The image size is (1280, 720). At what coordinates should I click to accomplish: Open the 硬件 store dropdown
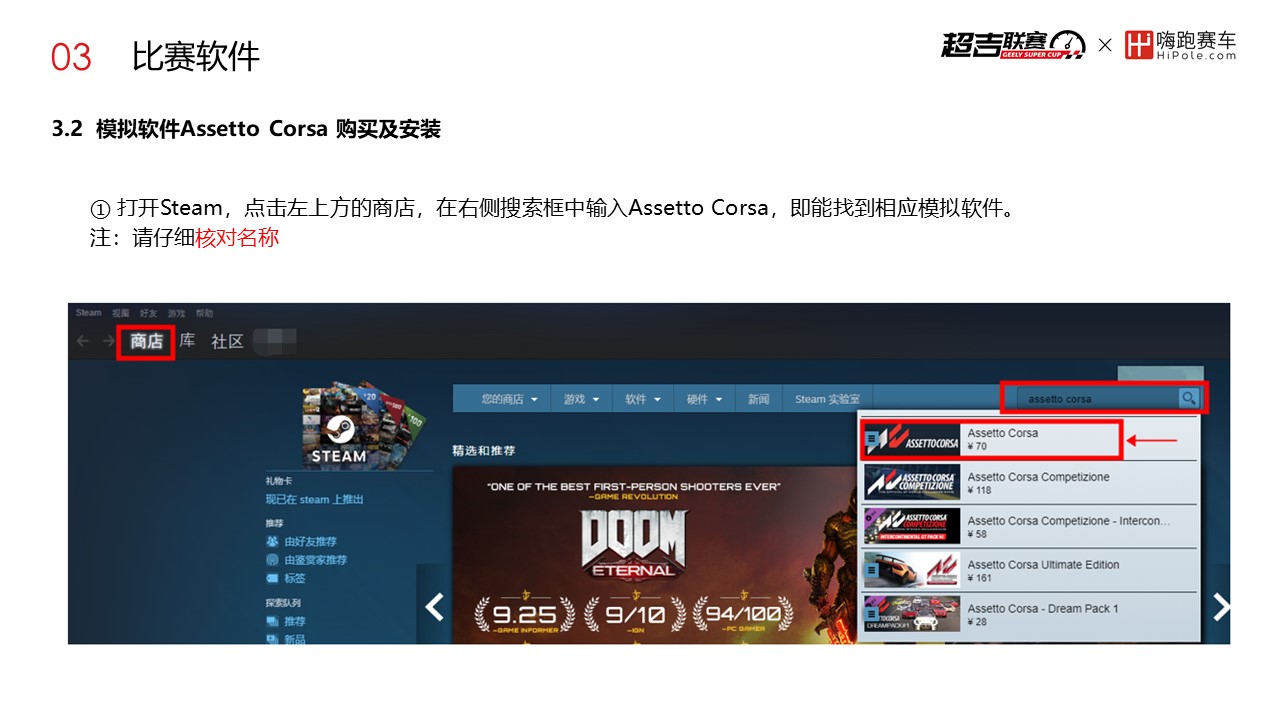pos(704,399)
